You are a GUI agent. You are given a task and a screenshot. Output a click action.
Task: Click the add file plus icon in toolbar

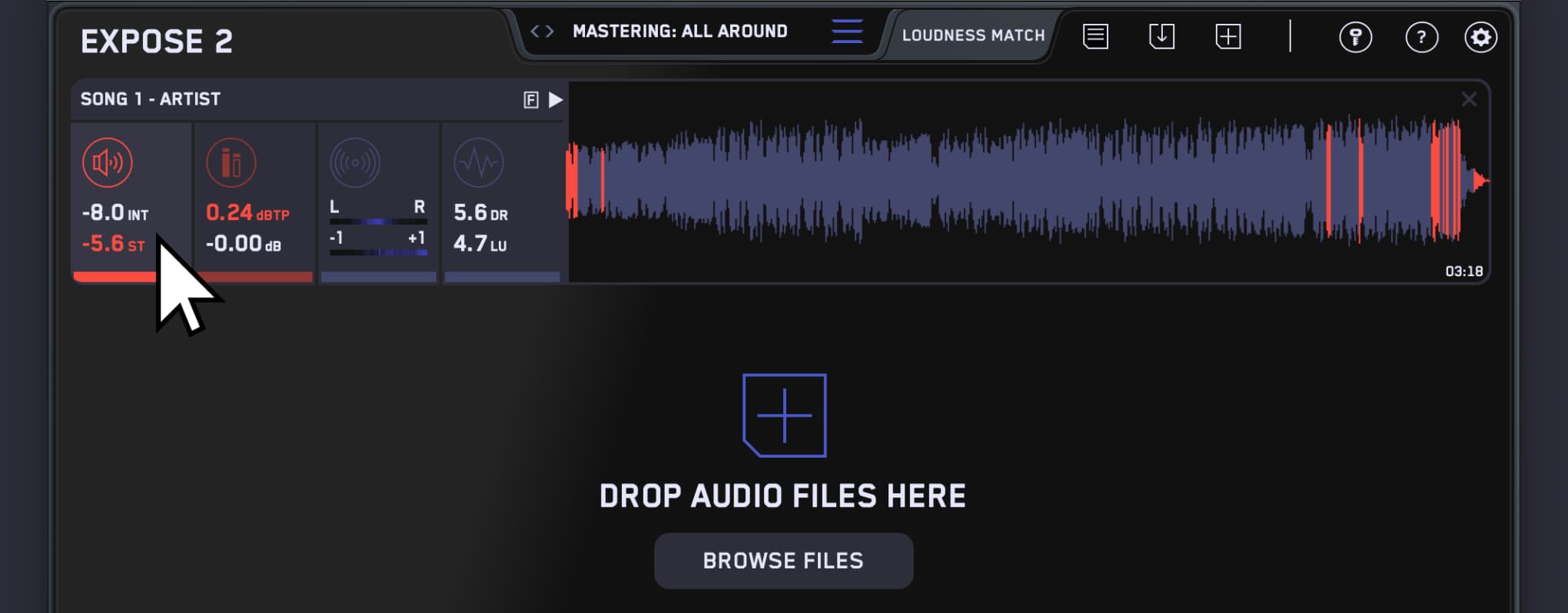coord(1227,36)
